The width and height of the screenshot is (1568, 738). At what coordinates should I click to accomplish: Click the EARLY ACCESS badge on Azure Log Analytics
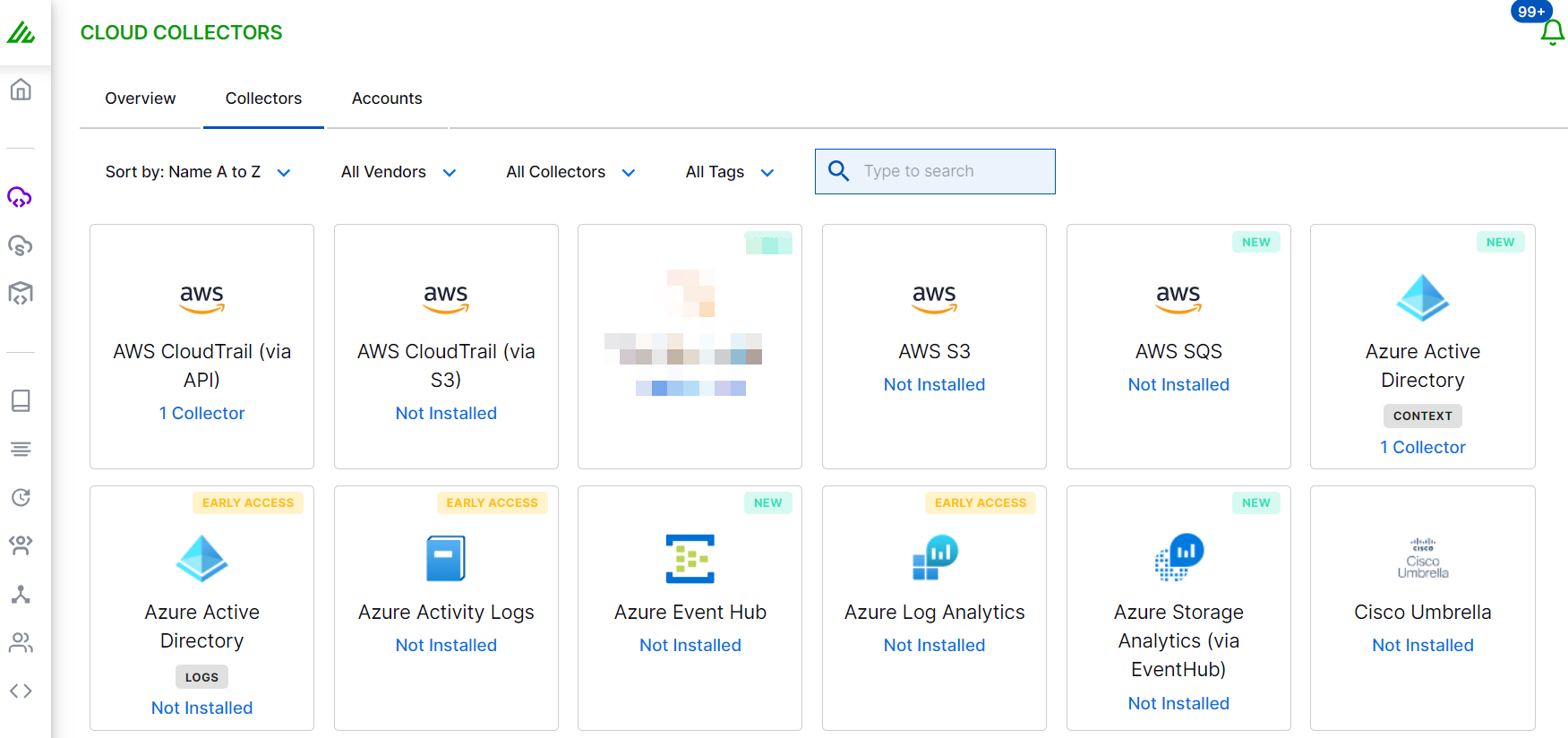point(981,502)
